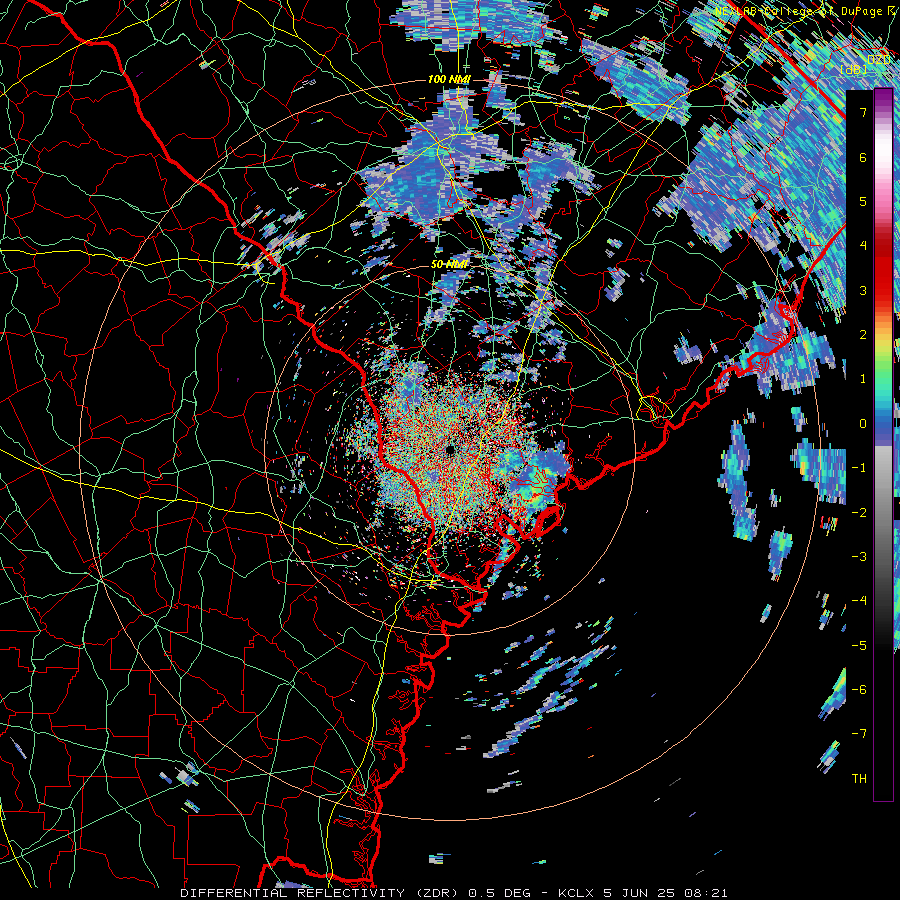Click the TH label on the color scale
This screenshot has height=900, width=900.
859,778
